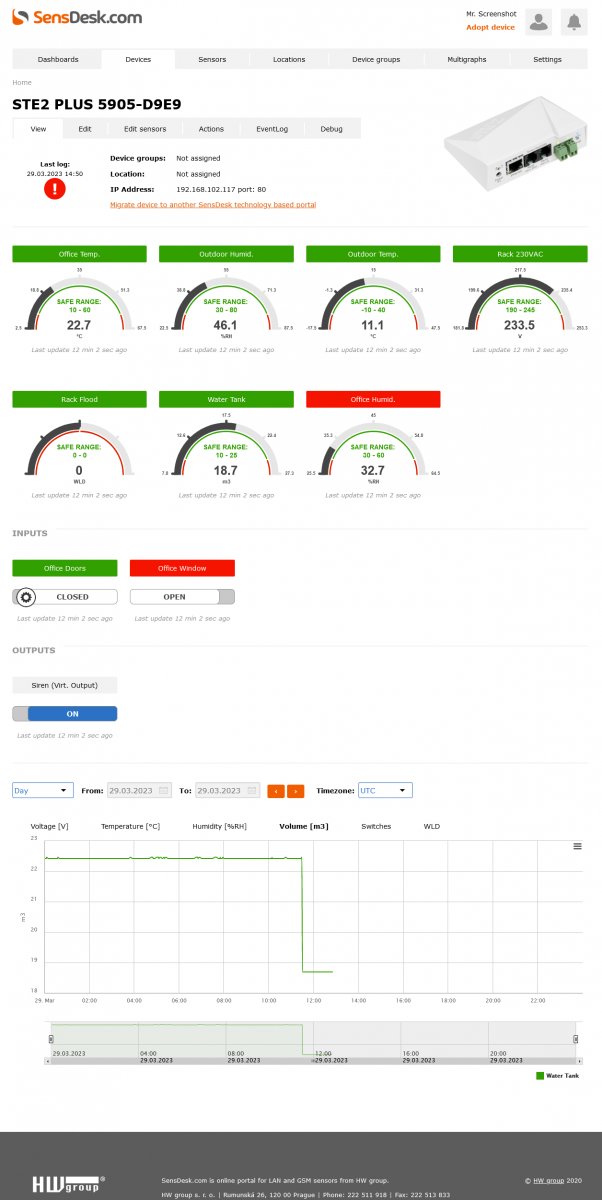Screen dimensions: 602x1200
Task: Click the notifications bell icon
Action: pyautogui.click(x=574, y=21)
